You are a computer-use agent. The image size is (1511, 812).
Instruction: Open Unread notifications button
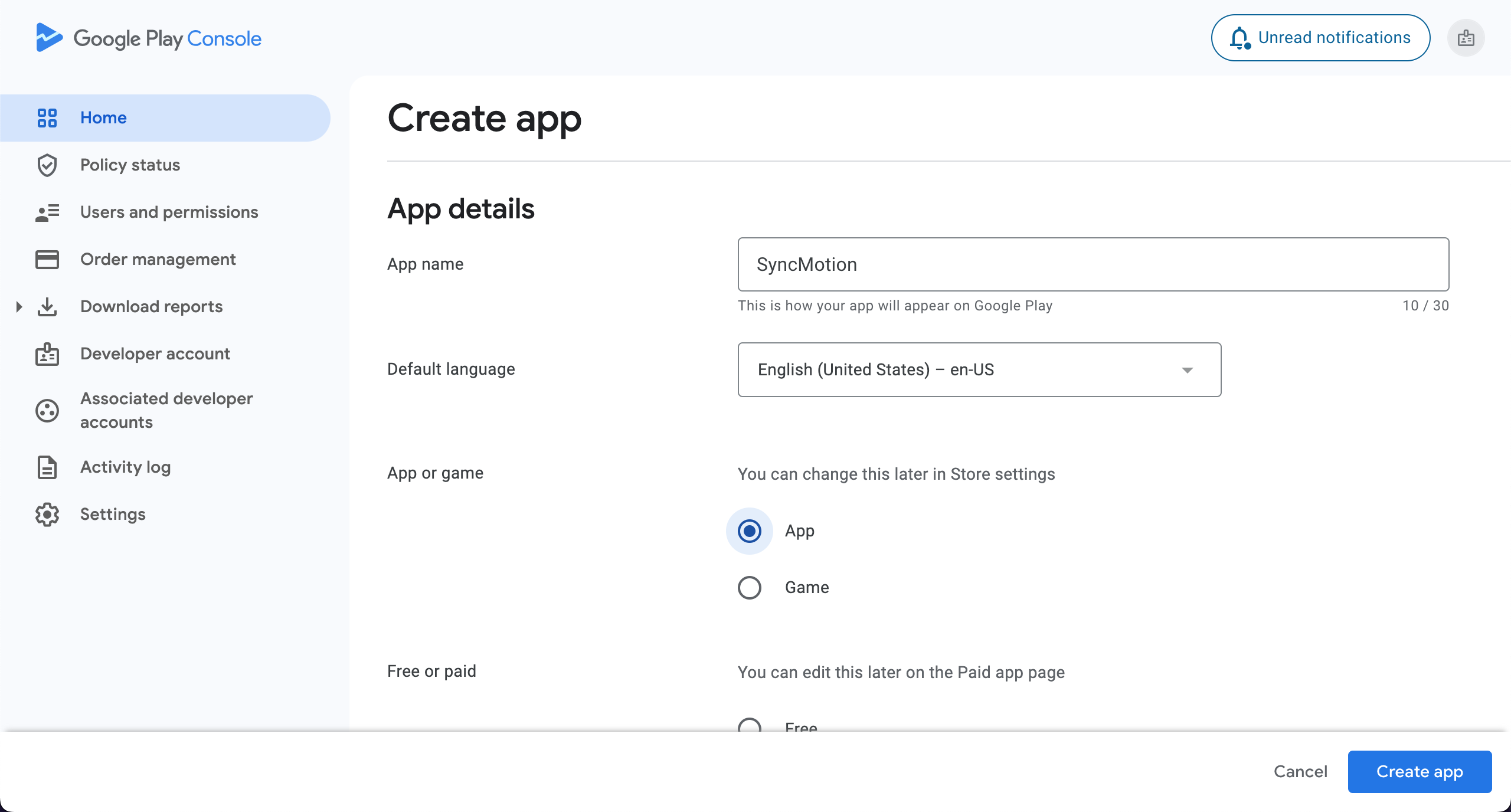[1320, 38]
